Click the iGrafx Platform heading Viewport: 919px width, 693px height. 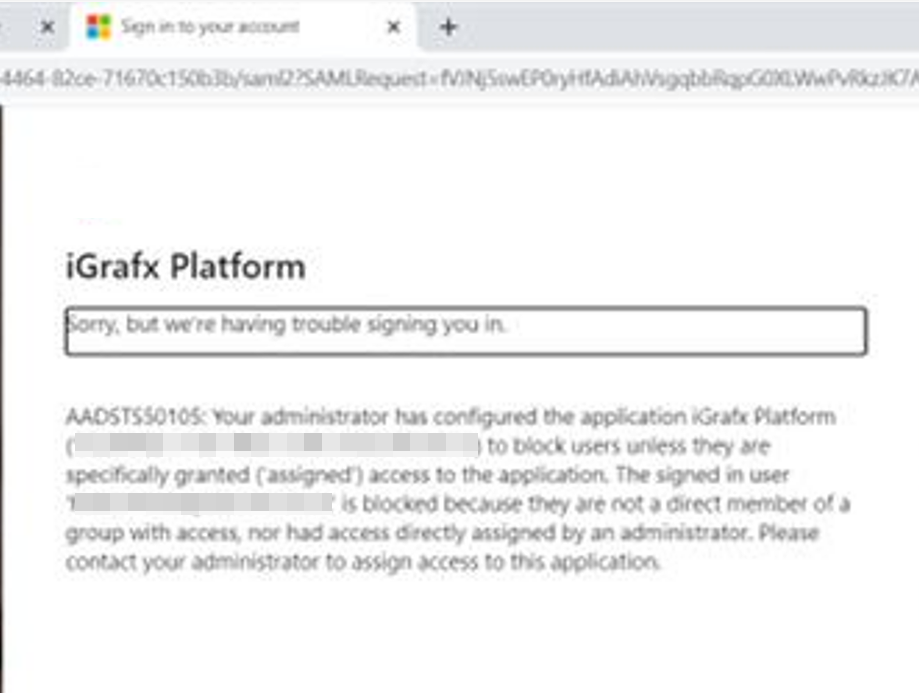click(185, 267)
